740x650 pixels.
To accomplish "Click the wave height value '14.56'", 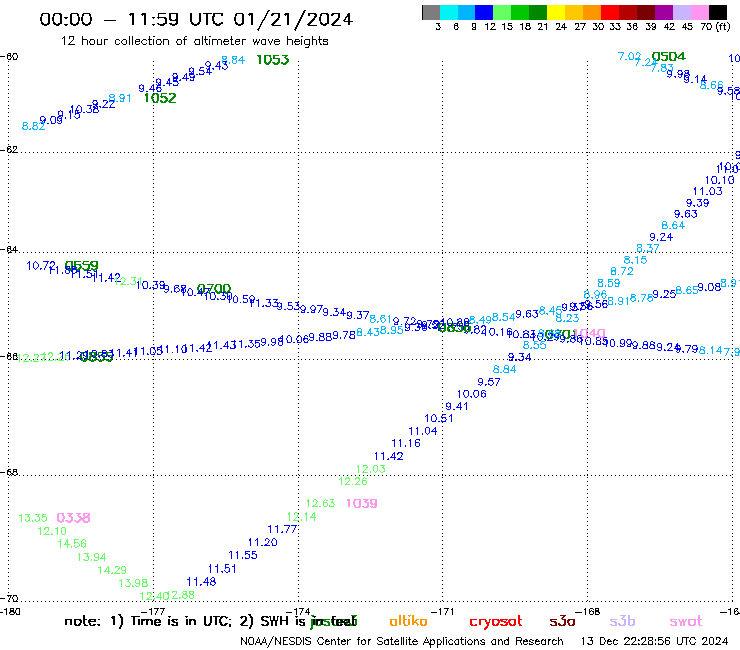I will click(72, 544).
